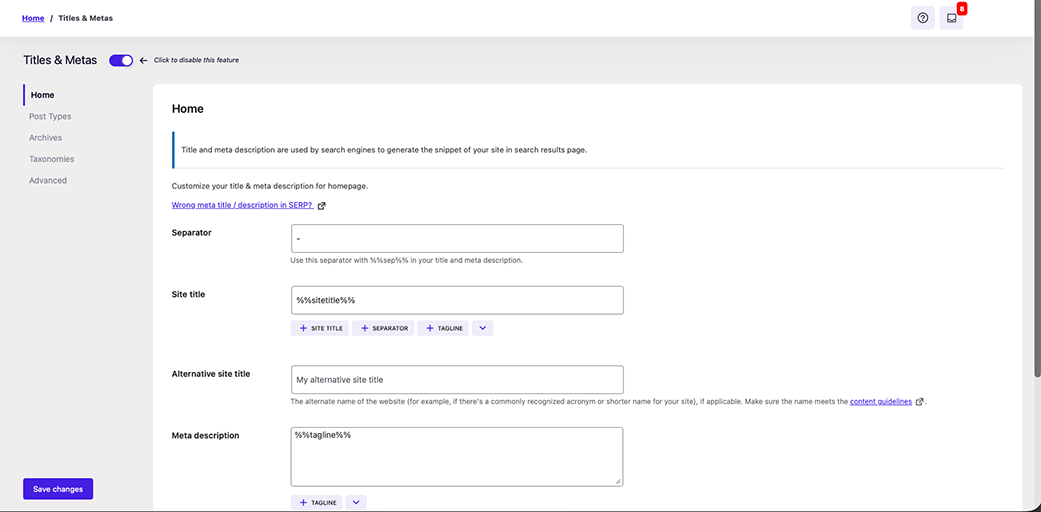Image resolution: width=1041 pixels, height=512 pixels.
Task: Expand more tags dropdown under Meta description
Action: (x=356, y=503)
